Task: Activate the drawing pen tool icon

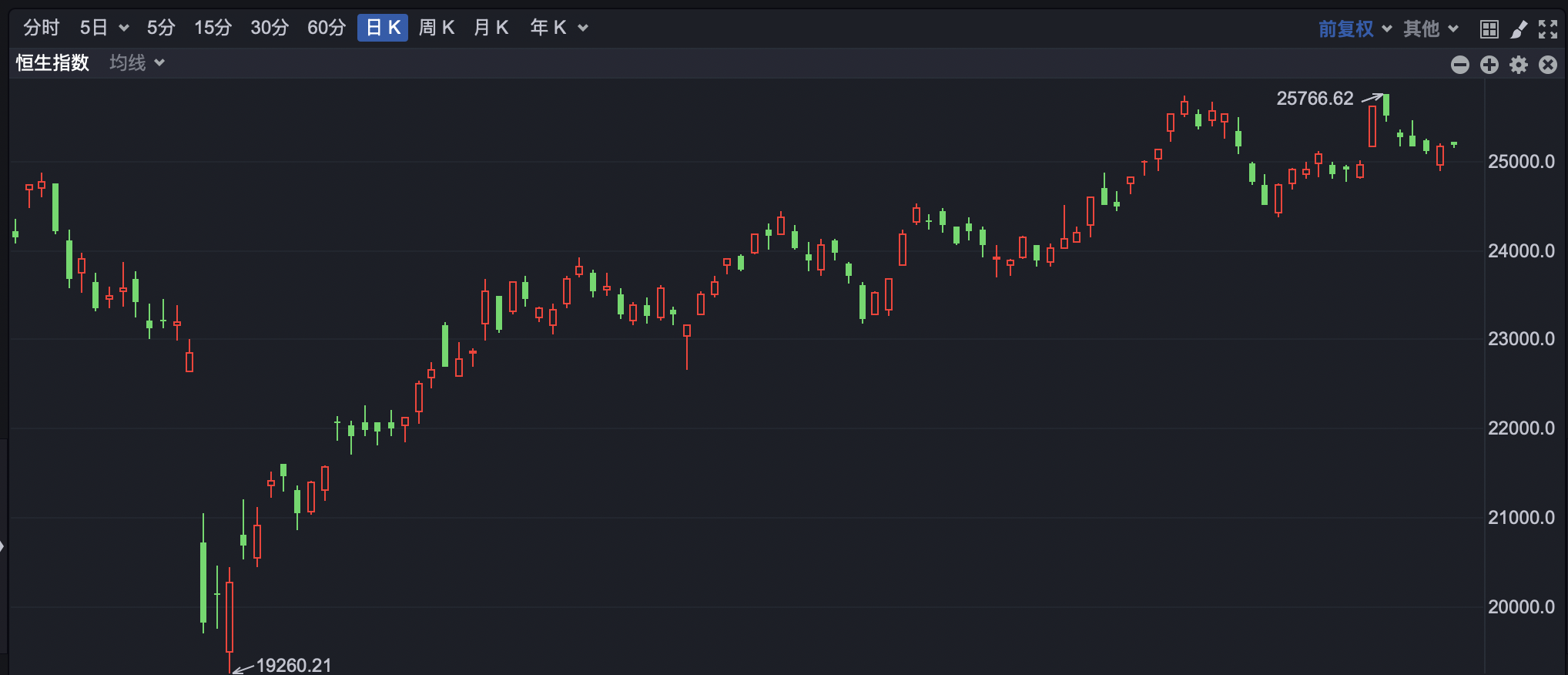Action: click(1519, 29)
